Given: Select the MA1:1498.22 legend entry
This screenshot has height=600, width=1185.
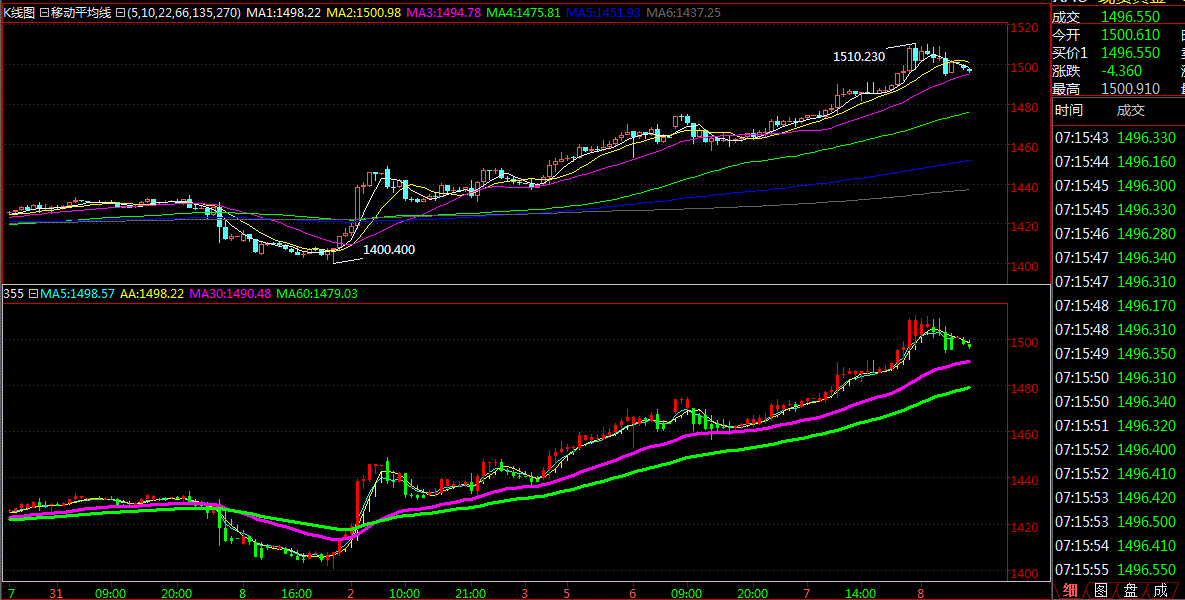Looking at the screenshot, I should point(284,13).
